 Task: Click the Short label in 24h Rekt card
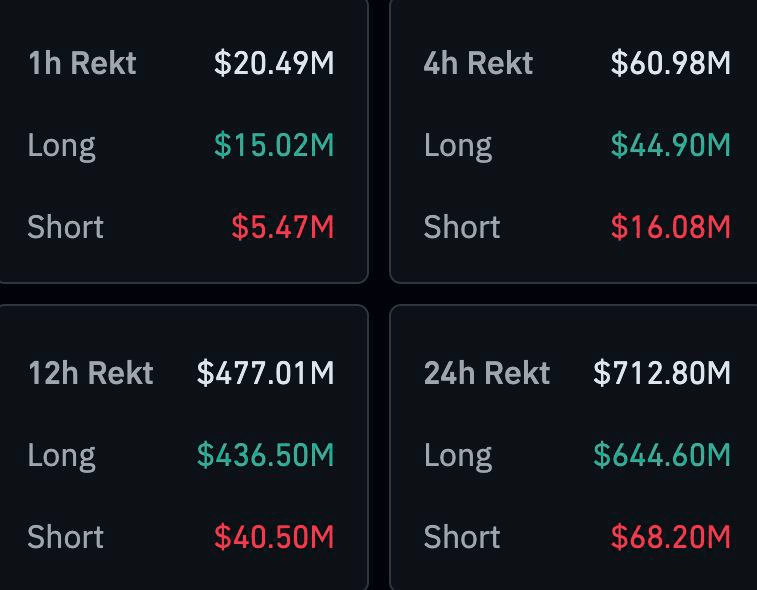tap(462, 538)
